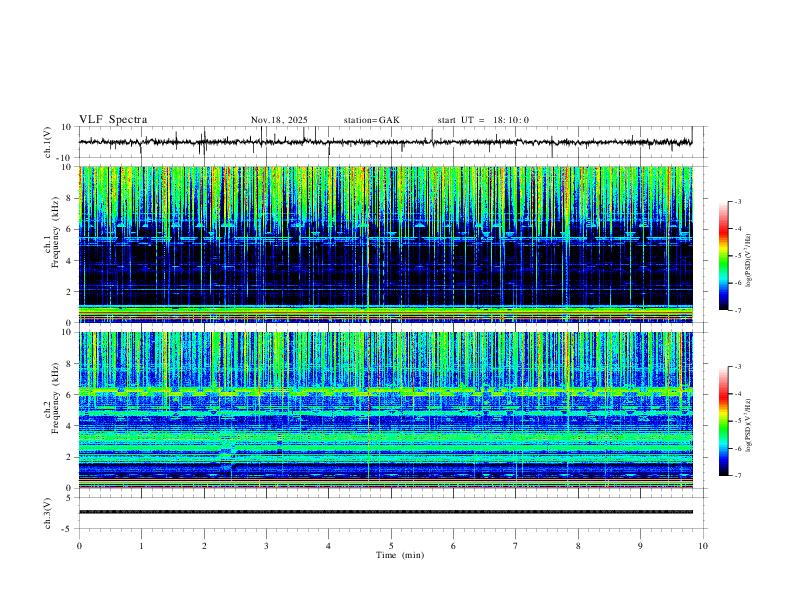The height and width of the screenshot is (612, 792).
Task: Click the 'VLF Spectra' title text
Action: pos(113,120)
